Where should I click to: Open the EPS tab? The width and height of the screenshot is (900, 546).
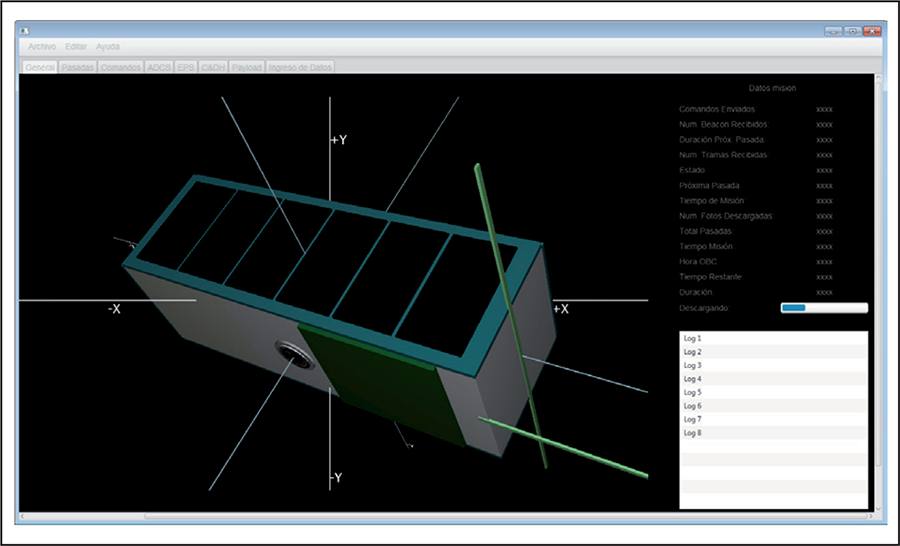tap(185, 67)
